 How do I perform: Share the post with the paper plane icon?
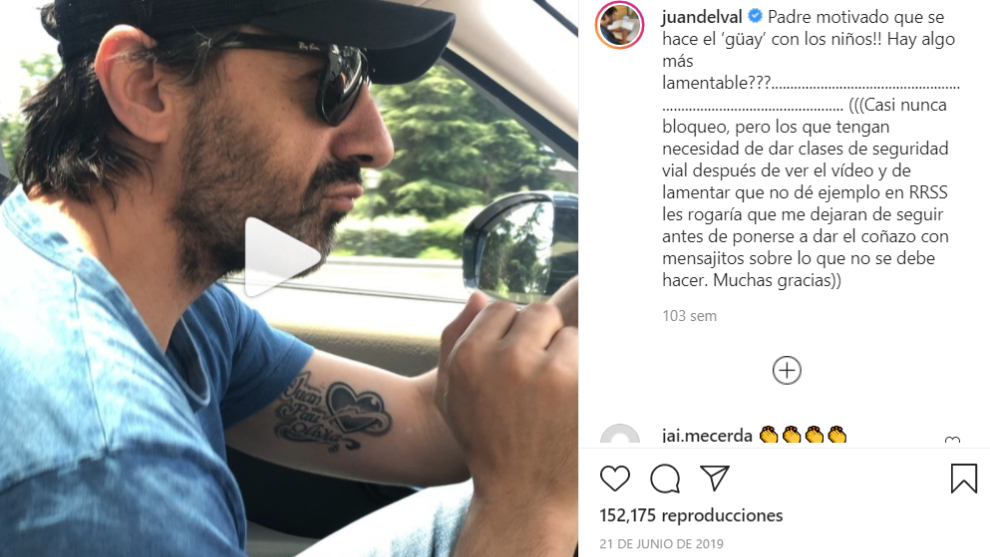coord(715,478)
